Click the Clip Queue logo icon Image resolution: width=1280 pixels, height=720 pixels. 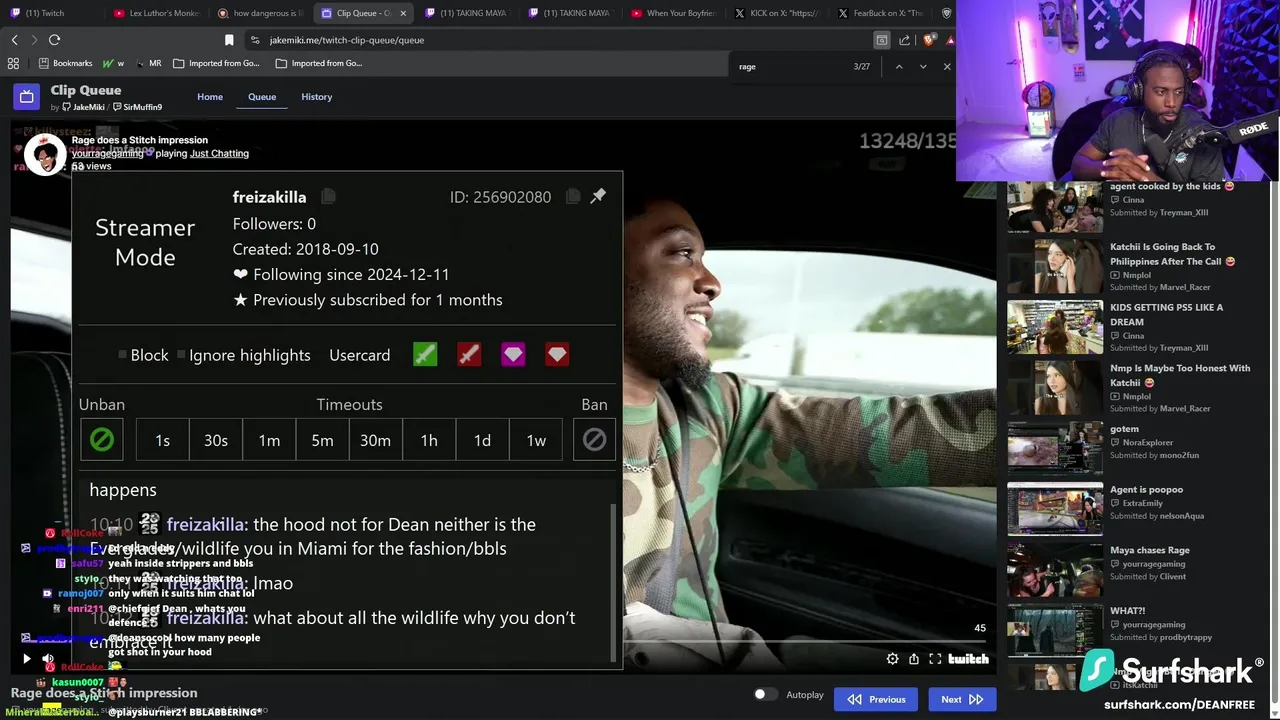(x=27, y=97)
